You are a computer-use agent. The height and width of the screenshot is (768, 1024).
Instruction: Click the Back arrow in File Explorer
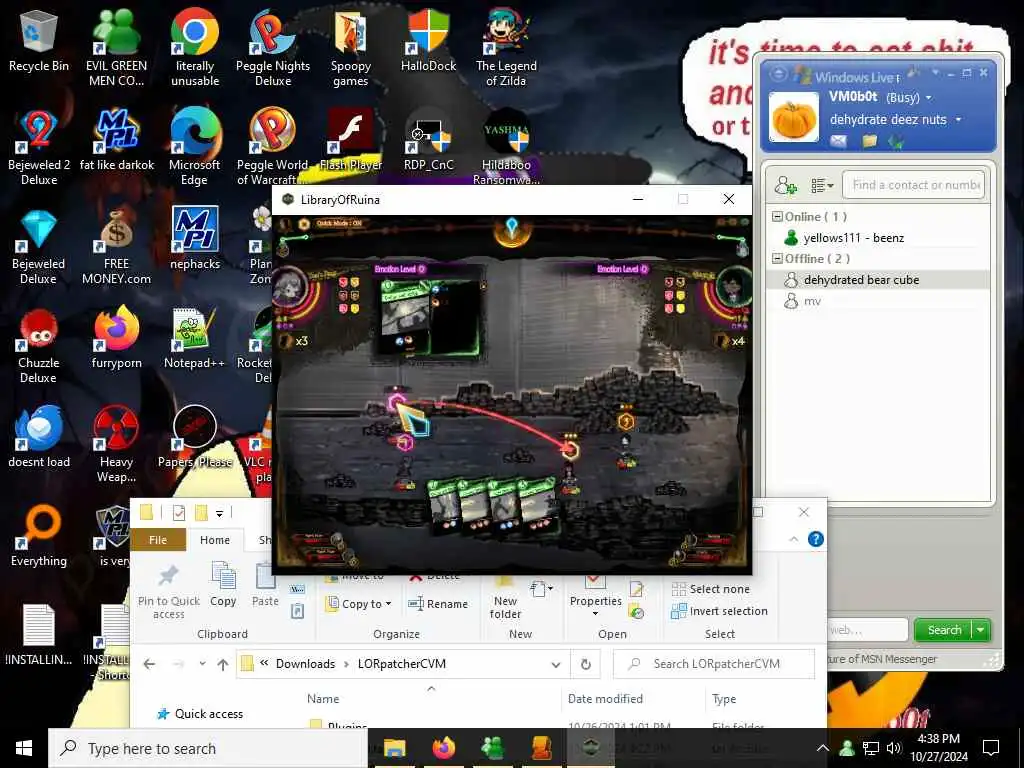(149, 664)
